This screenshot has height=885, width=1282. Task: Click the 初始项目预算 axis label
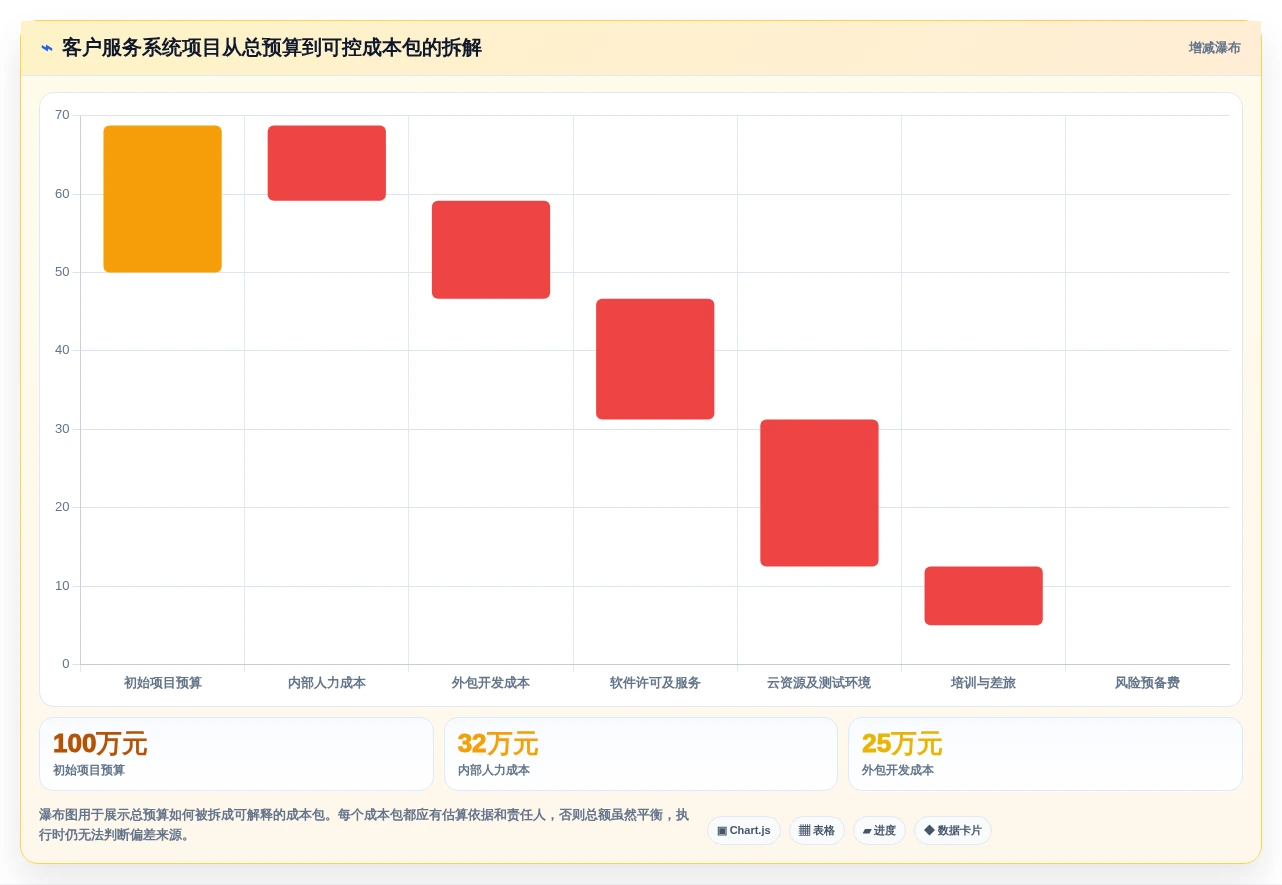tap(163, 683)
